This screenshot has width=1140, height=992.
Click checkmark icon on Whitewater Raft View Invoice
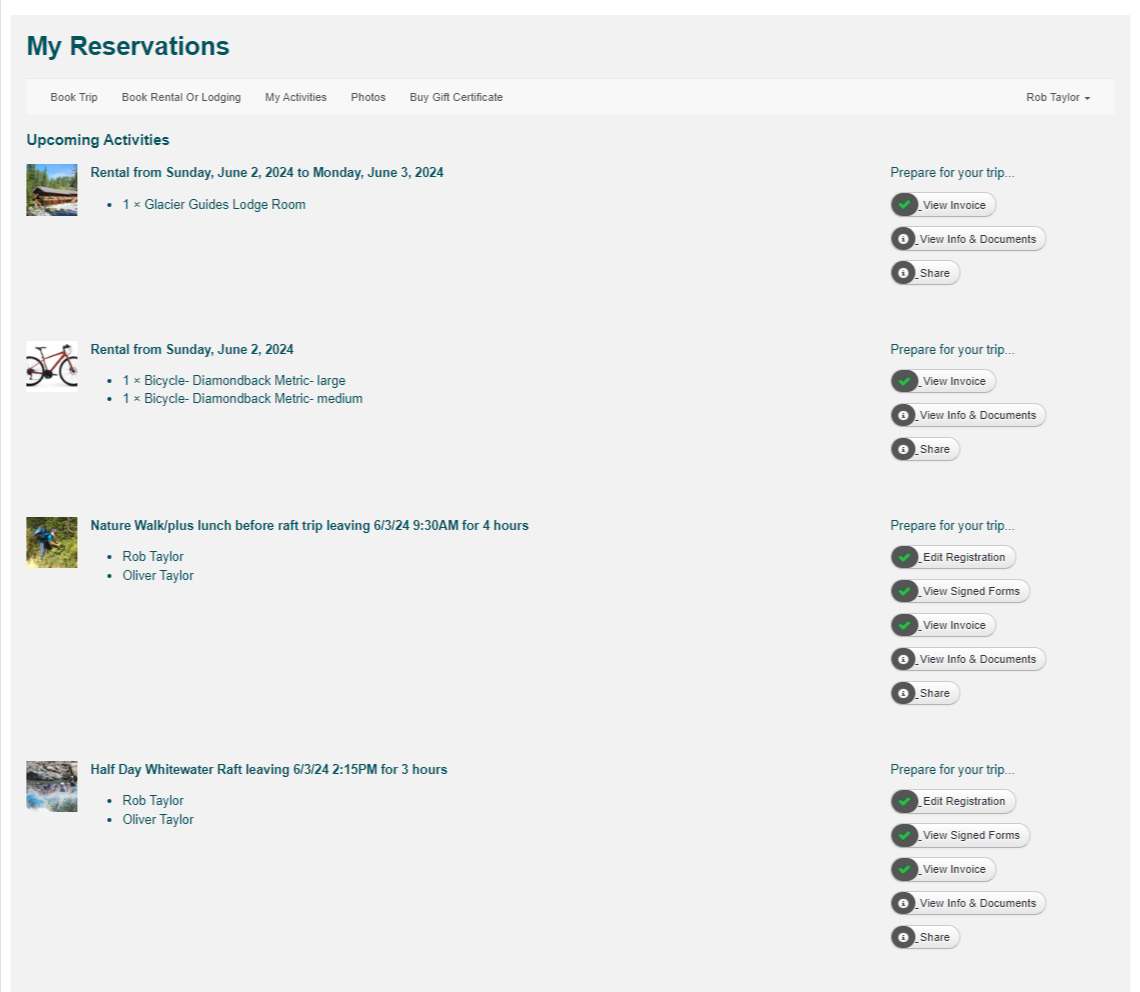coord(904,869)
